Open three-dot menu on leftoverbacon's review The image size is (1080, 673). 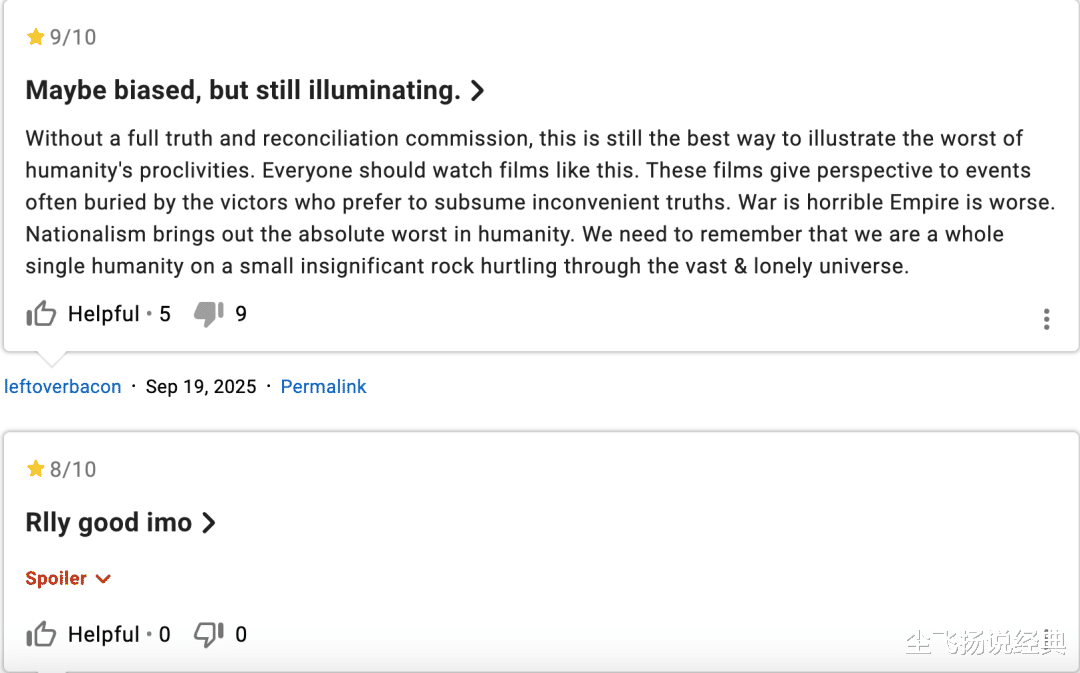tap(1046, 319)
